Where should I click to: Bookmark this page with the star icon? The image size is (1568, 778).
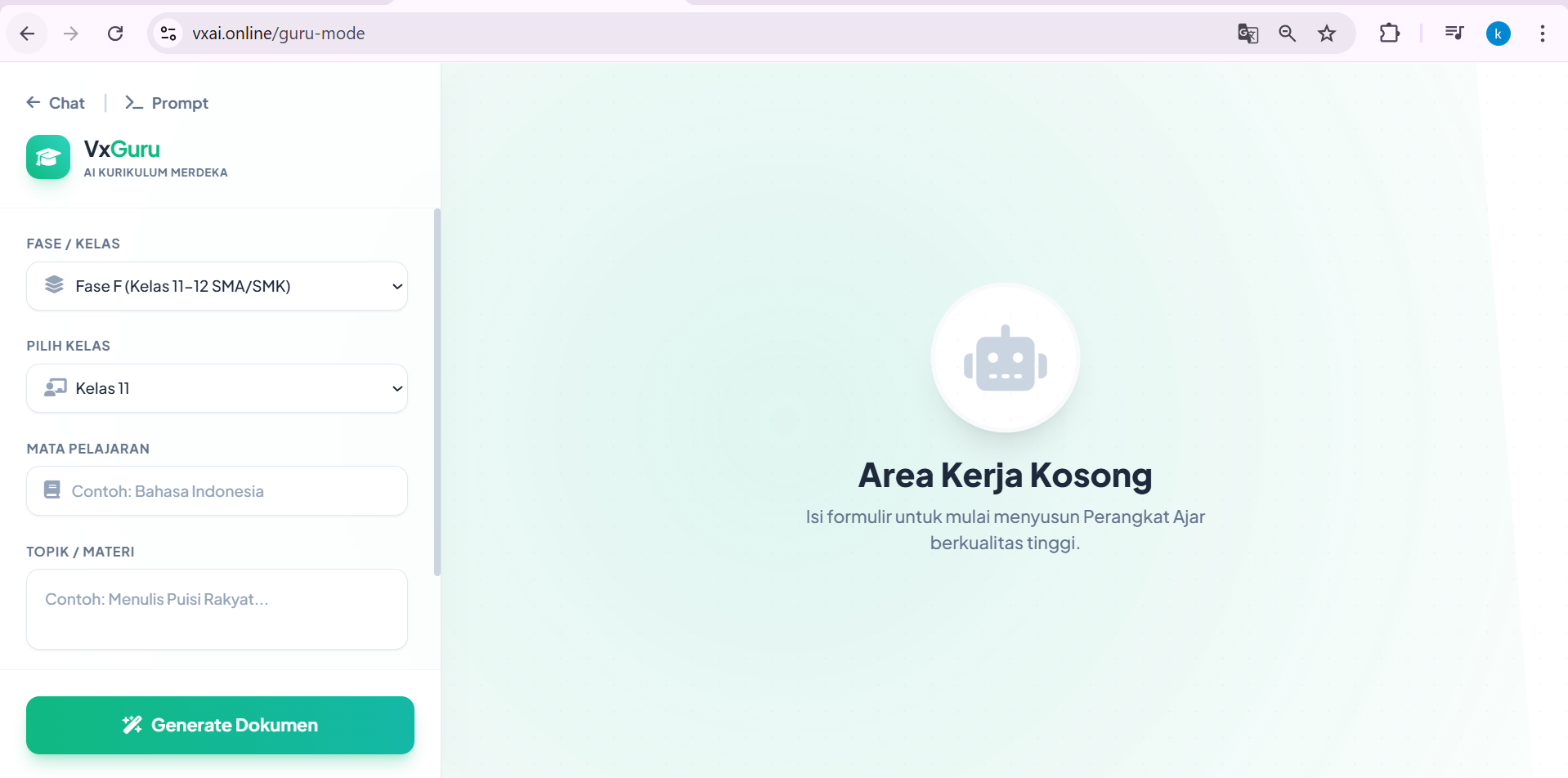1326,34
